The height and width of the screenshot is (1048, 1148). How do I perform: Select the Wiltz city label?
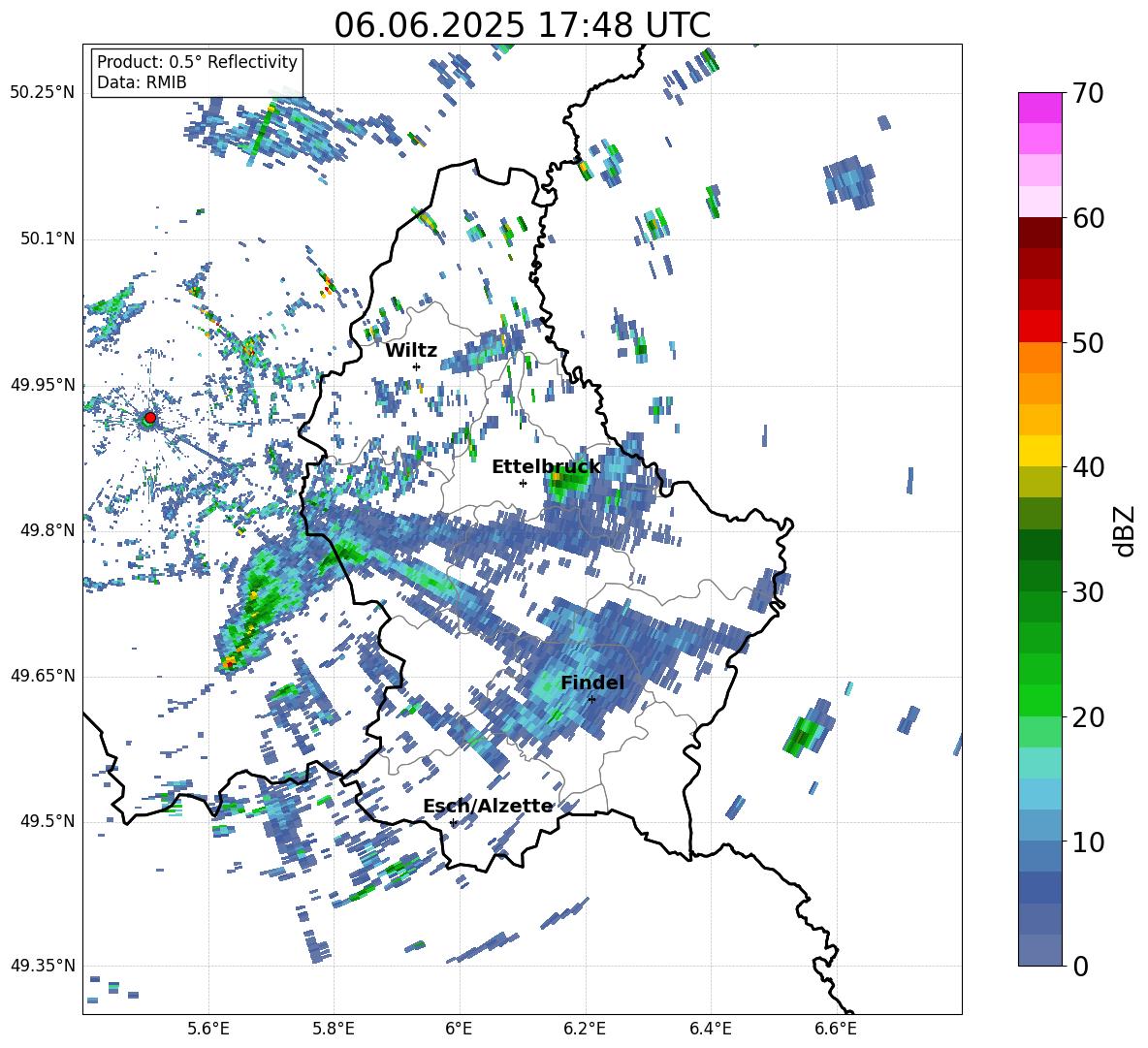click(x=411, y=351)
